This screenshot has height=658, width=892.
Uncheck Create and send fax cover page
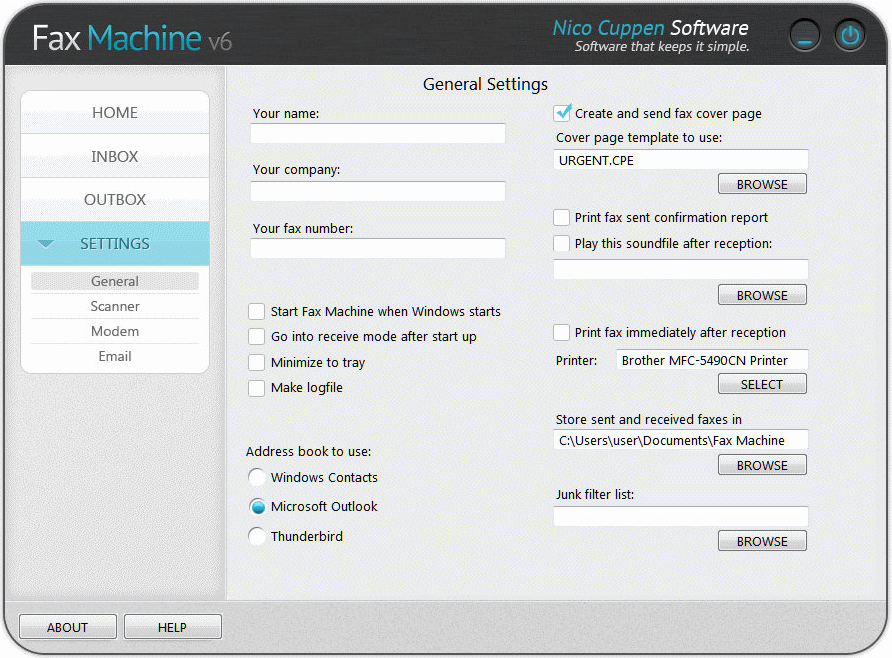point(563,113)
